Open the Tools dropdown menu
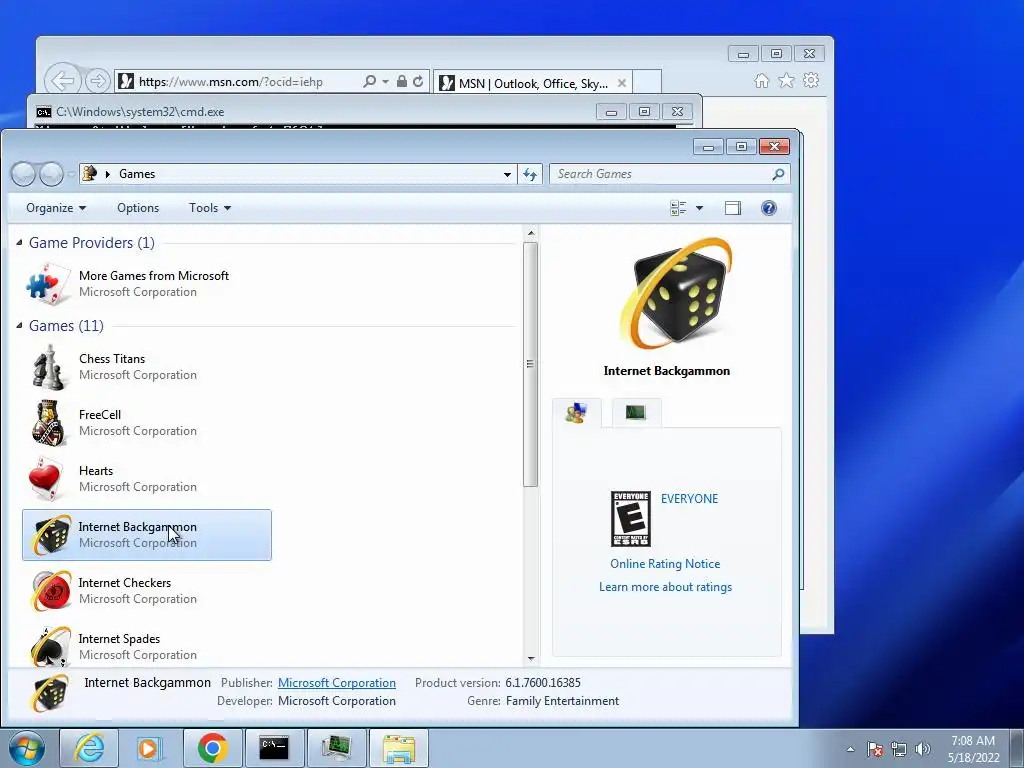Screen dimensions: 1024x768 pyautogui.click(x=210, y=208)
